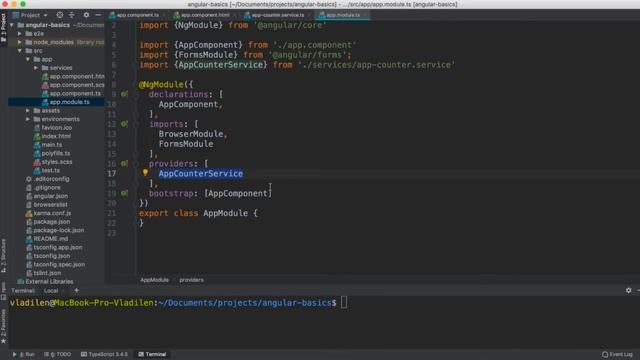Open package.json file
This screenshot has height=360, width=640.
[x=47, y=222]
